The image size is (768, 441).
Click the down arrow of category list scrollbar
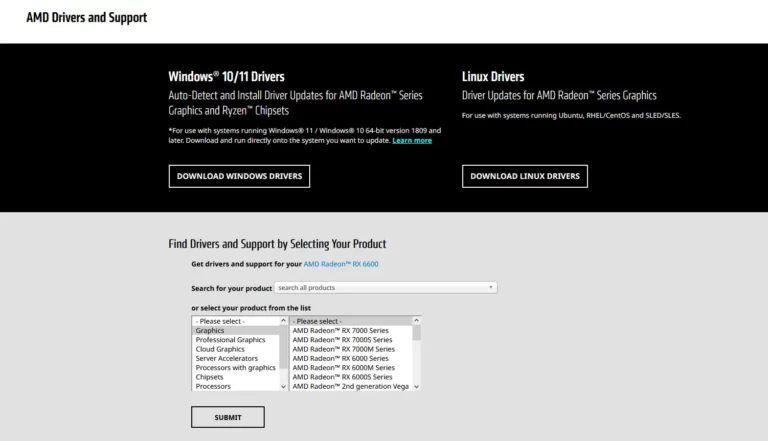[x=283, y=387]
